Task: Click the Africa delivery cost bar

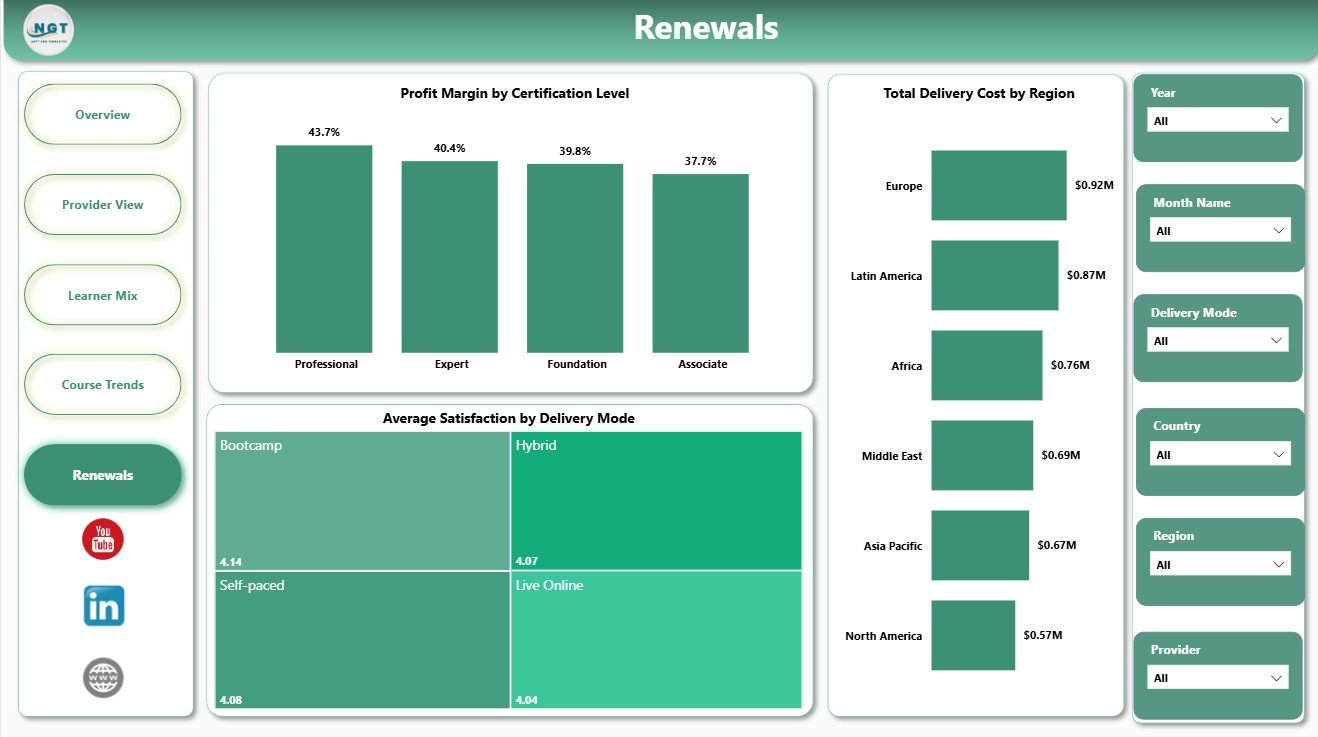Action: coord(987,365)
